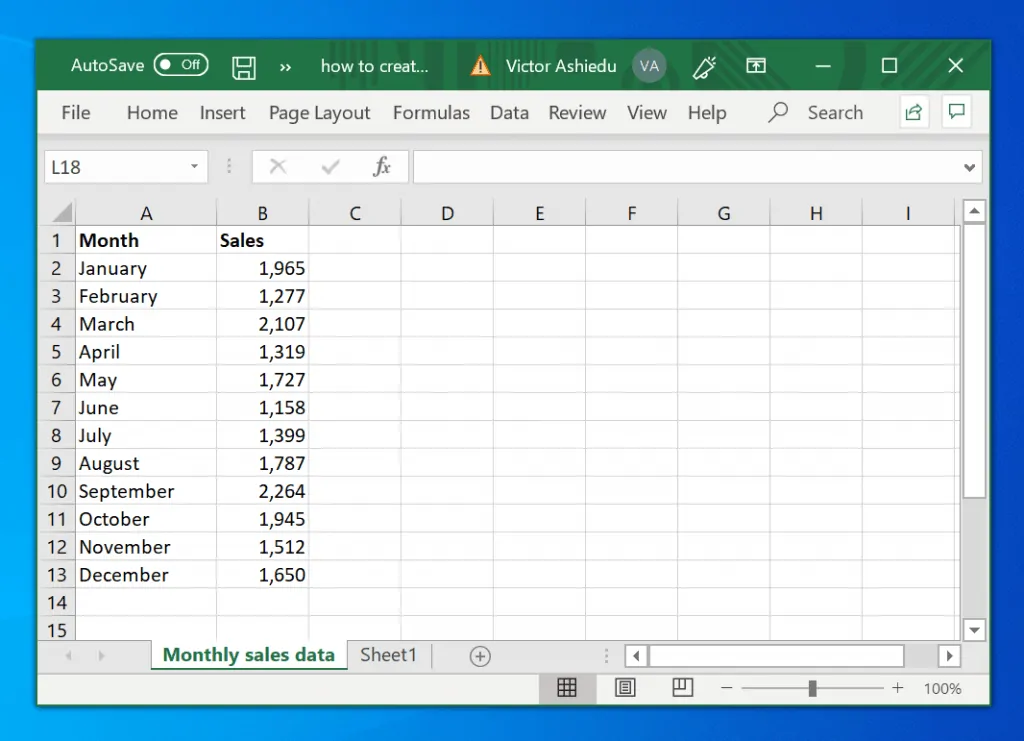Click the Page Break Preview icon
The image size is (1024, 741).
point(682,688)
